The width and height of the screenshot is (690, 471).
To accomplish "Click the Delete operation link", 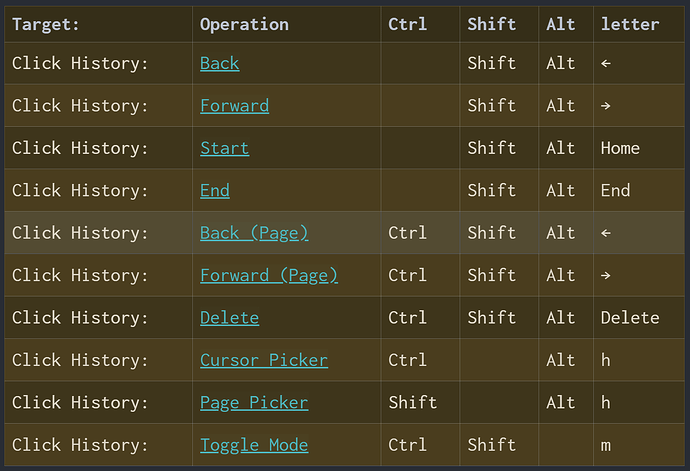I will (229, 318).
